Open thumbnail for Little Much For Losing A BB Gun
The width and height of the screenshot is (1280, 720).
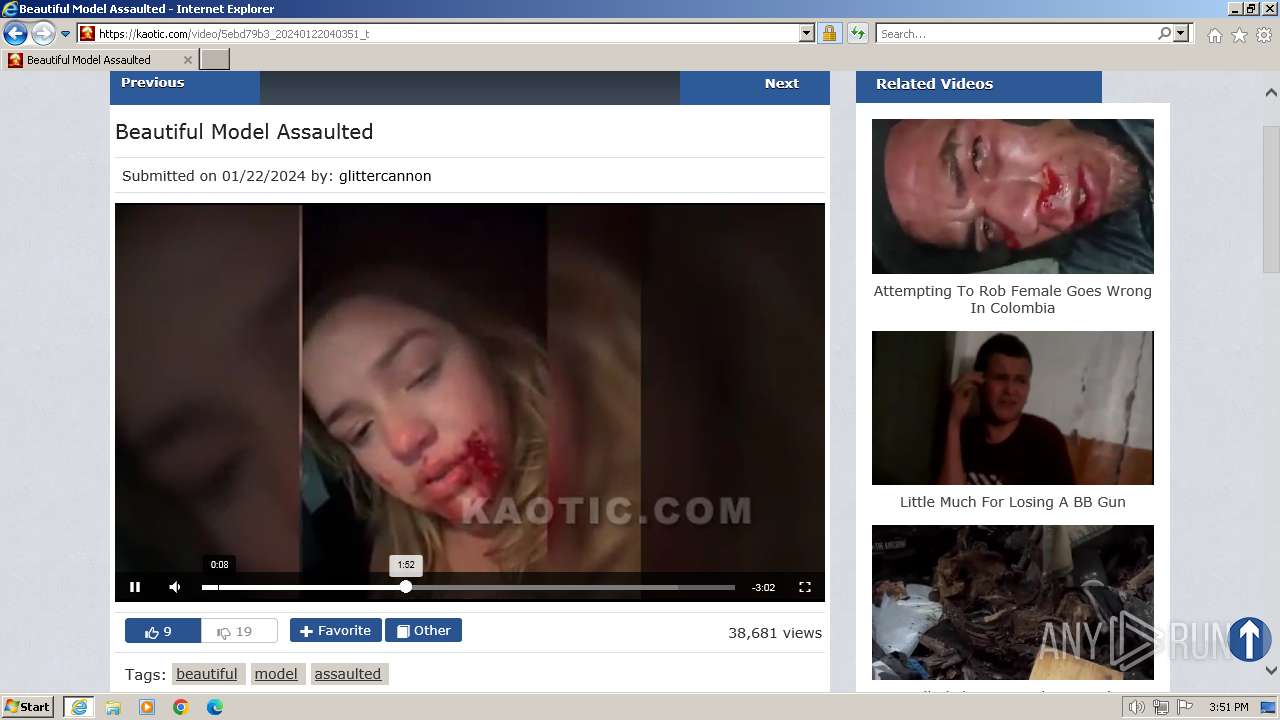1013,408
